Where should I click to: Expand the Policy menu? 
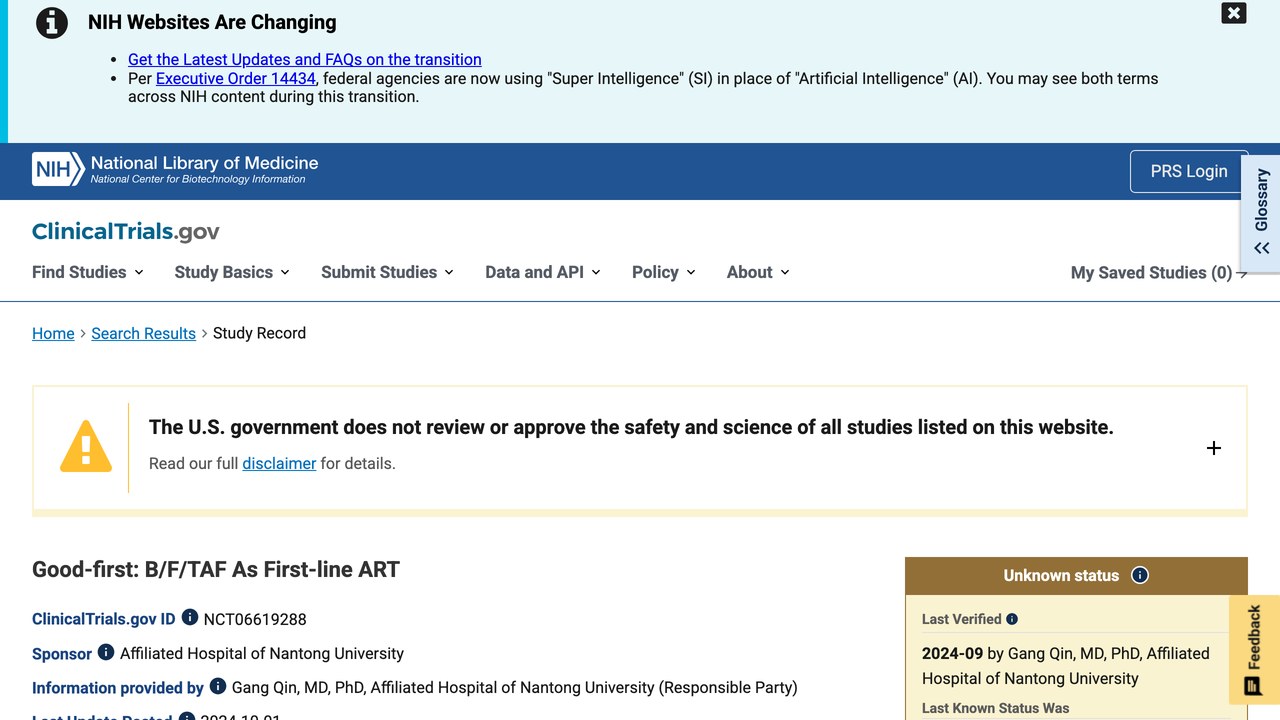[664, 272]
